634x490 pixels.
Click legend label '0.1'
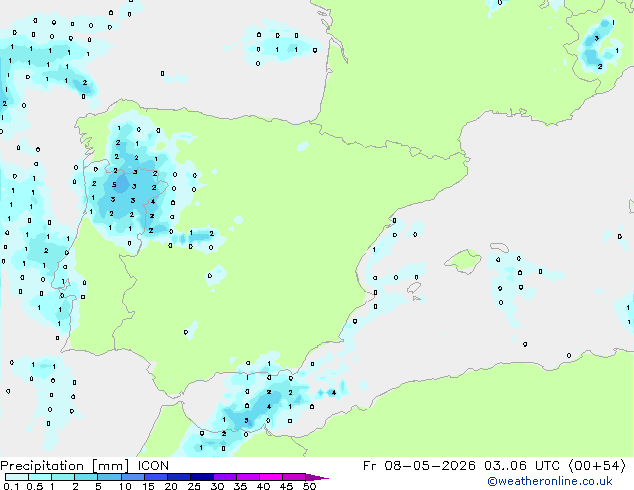(x=11, y=486)
